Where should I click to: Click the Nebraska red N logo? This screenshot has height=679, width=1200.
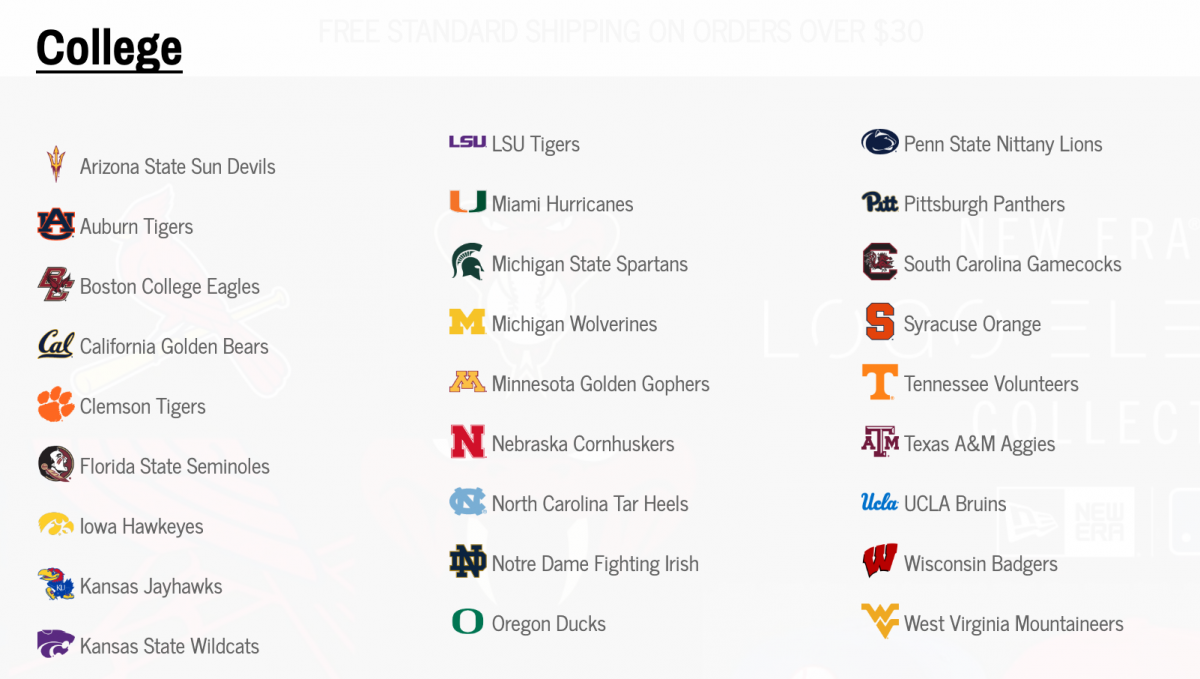(467, 442)
